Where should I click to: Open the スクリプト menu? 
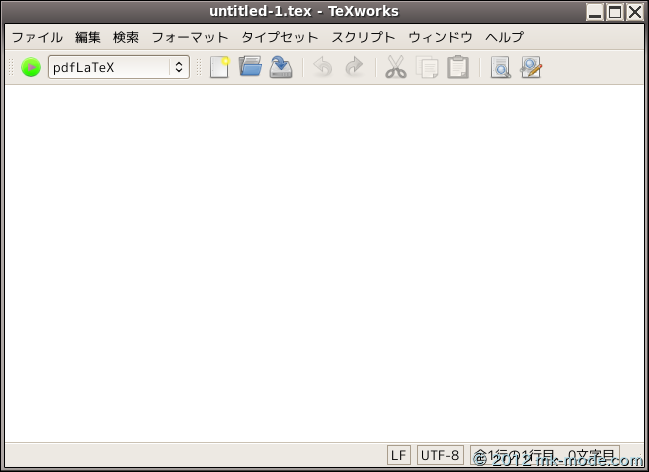coord(363,37)
